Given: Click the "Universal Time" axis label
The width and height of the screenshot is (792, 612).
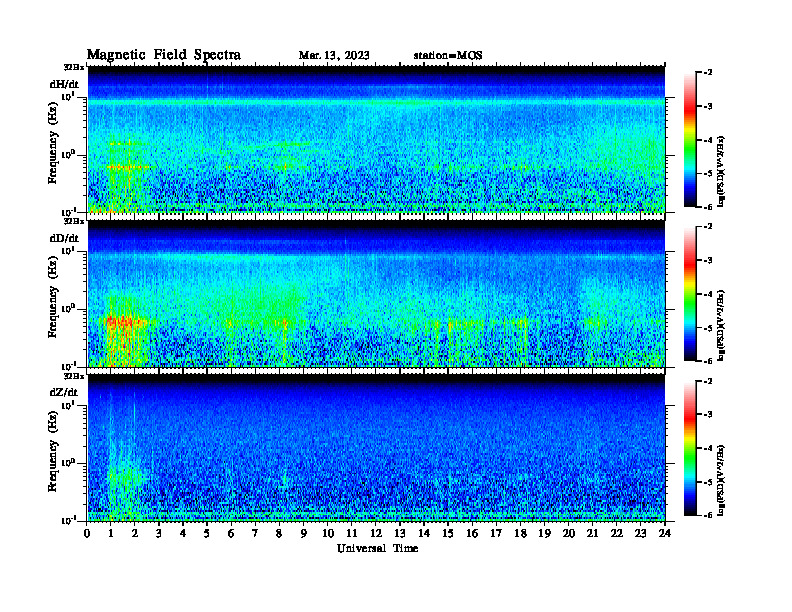Looking at the screenshot, I should point(377,548).
